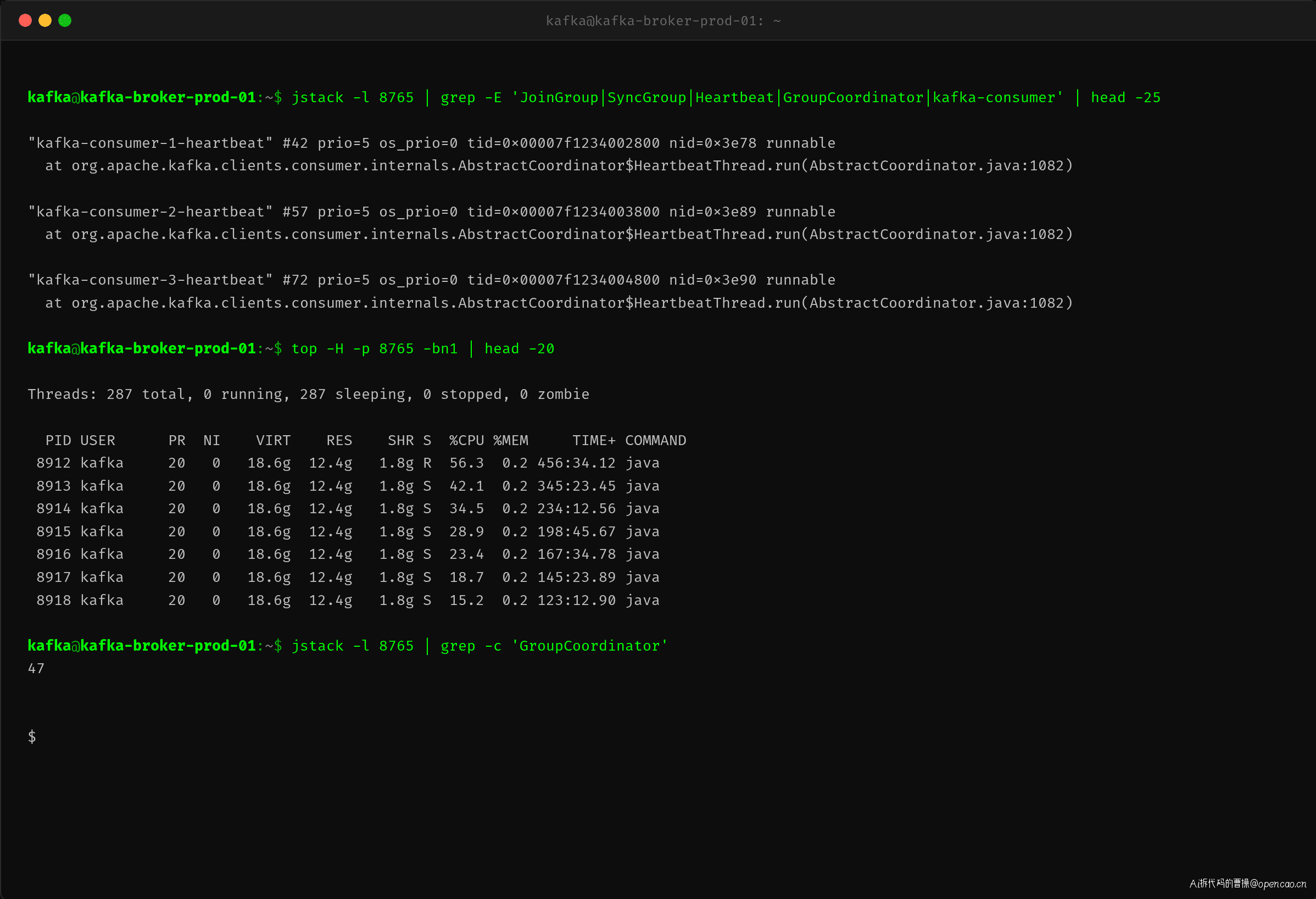Click nid=0x3e89 in second thread line
The image size is (1316, 899).
point(712,212)
